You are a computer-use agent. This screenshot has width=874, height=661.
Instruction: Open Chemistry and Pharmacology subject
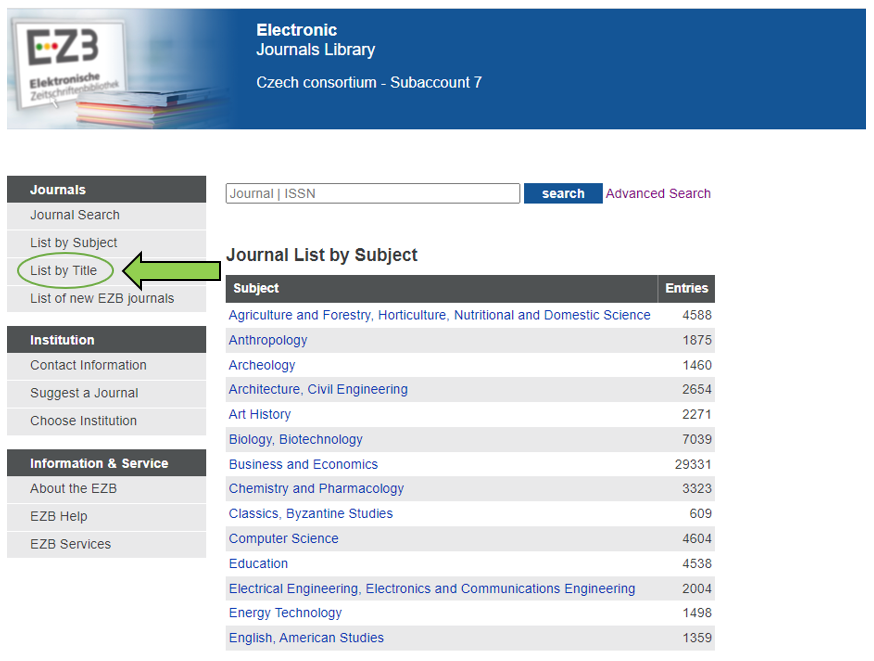pyautogui.click(x=316, y=489)
